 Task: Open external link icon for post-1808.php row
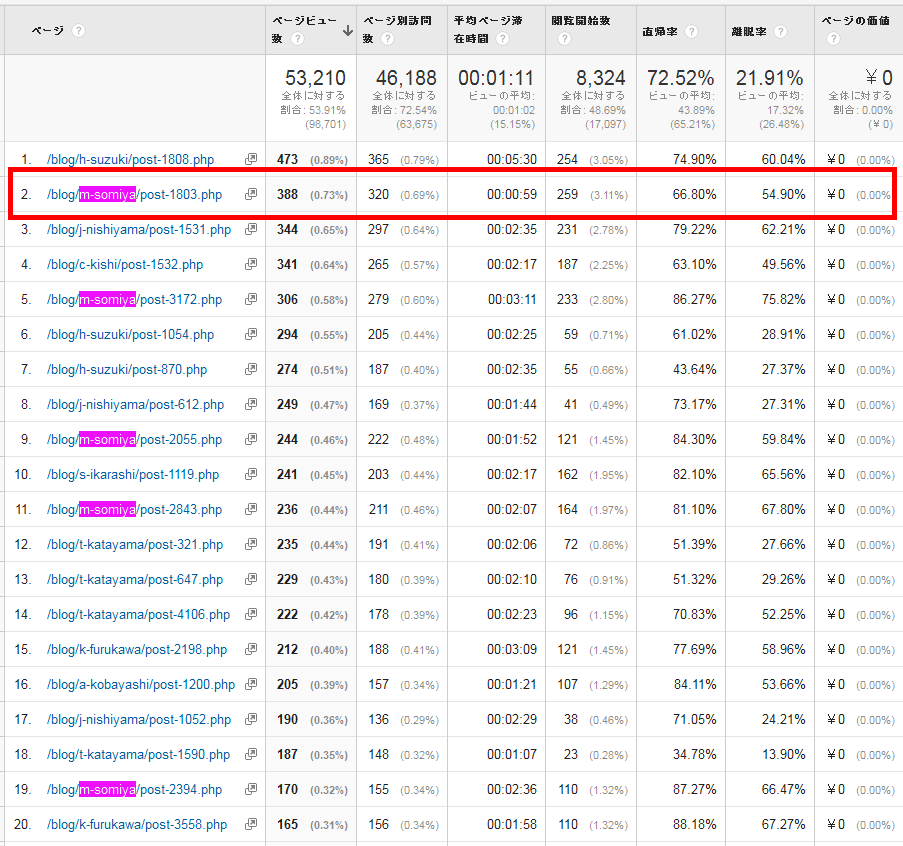point(250,160)
